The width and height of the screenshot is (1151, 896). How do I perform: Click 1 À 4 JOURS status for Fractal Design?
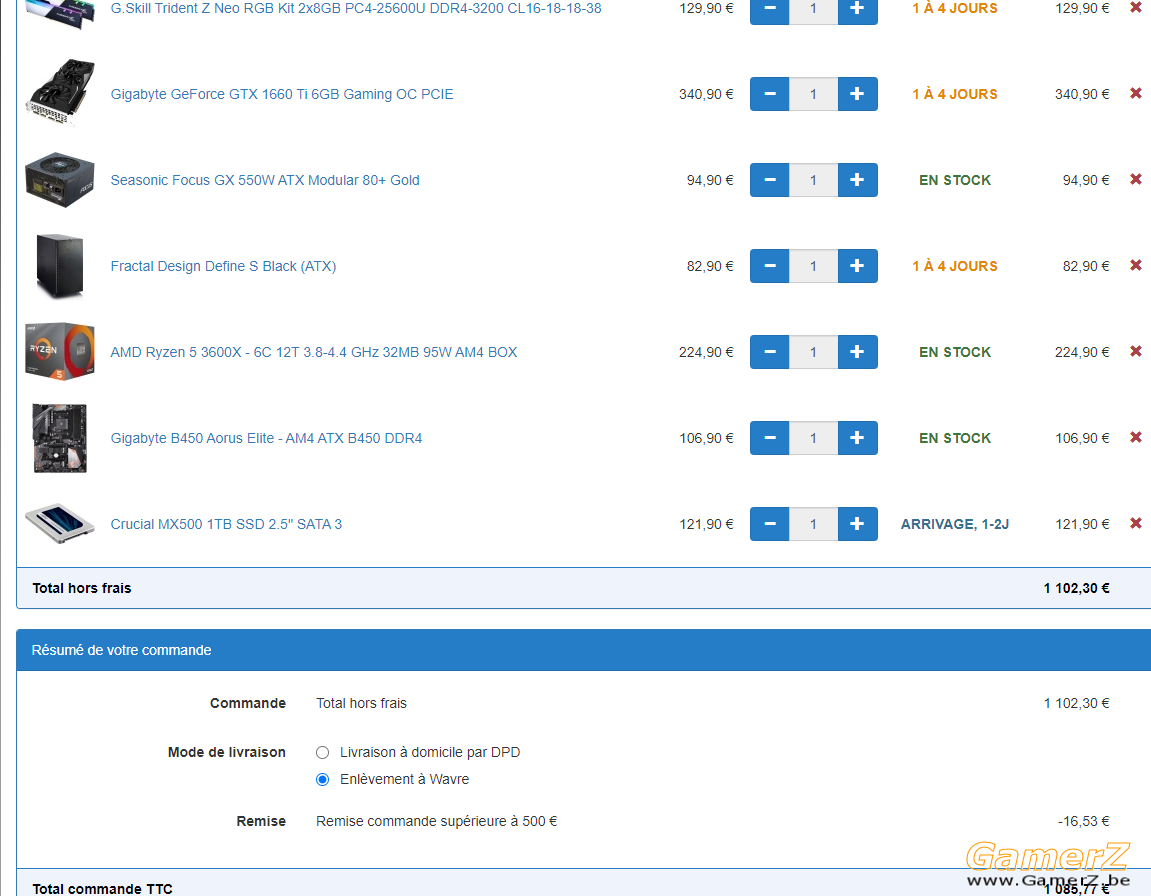click(955, 266)
